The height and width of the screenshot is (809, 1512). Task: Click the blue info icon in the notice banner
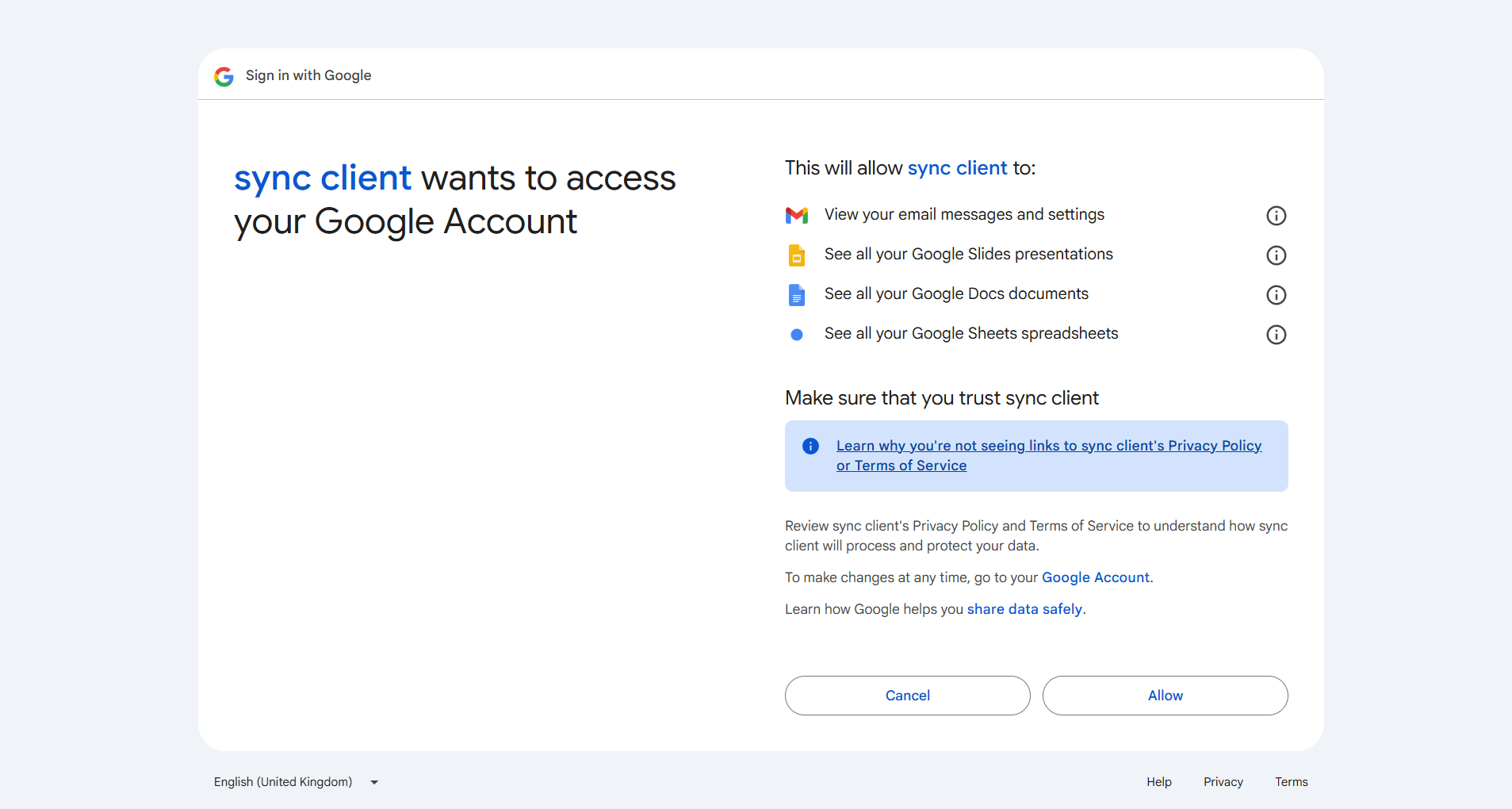pyautogui.click(x=810, y=446)
